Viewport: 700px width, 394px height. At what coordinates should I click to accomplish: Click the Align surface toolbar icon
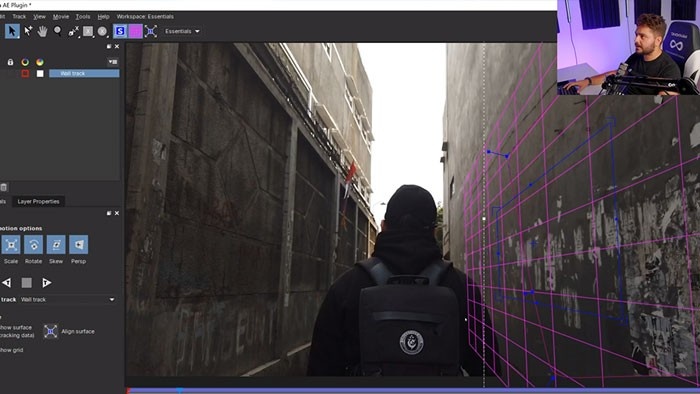point(151,31)
